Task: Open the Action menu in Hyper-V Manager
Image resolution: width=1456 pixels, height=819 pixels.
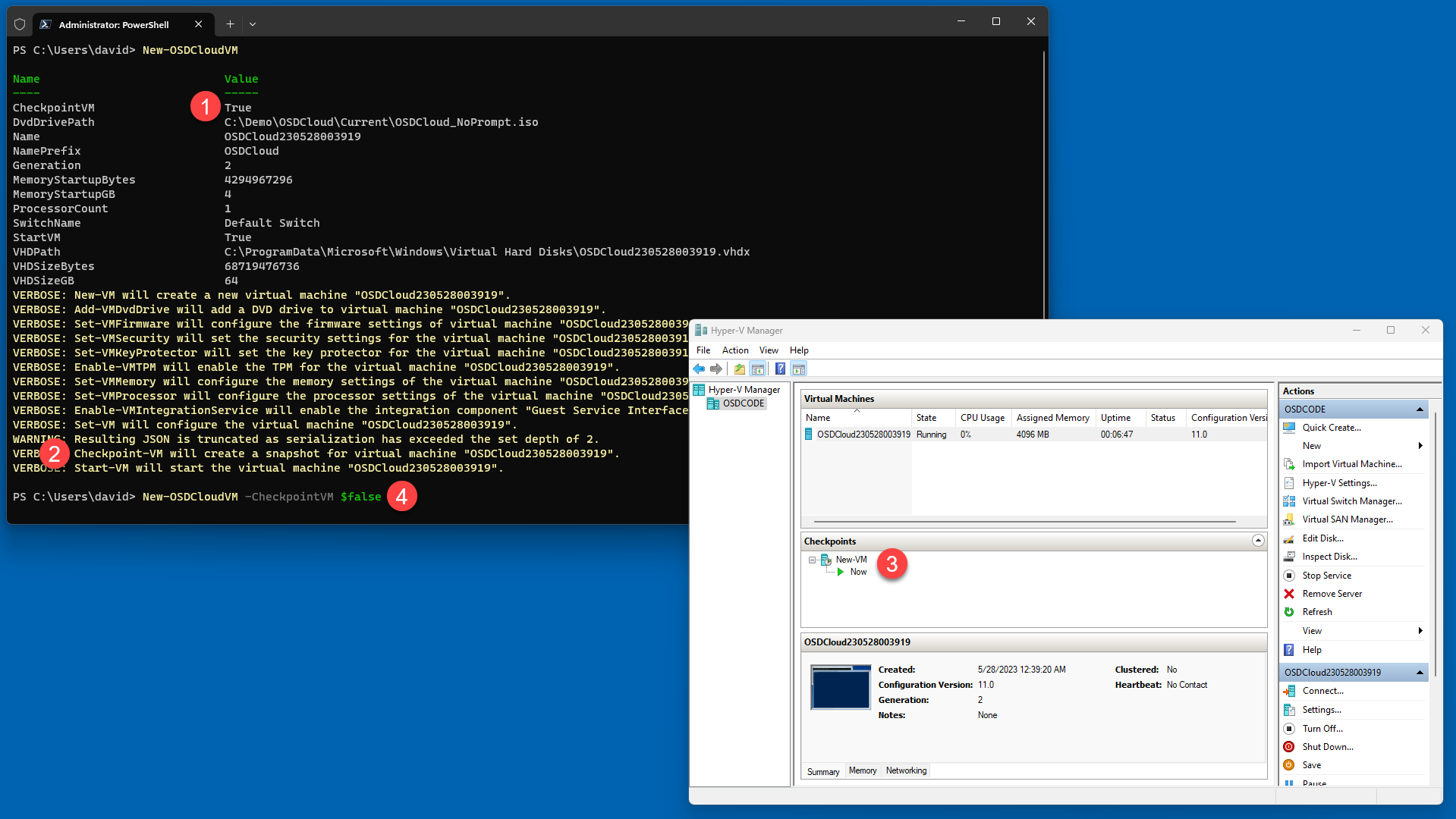Action: point(734,350)
